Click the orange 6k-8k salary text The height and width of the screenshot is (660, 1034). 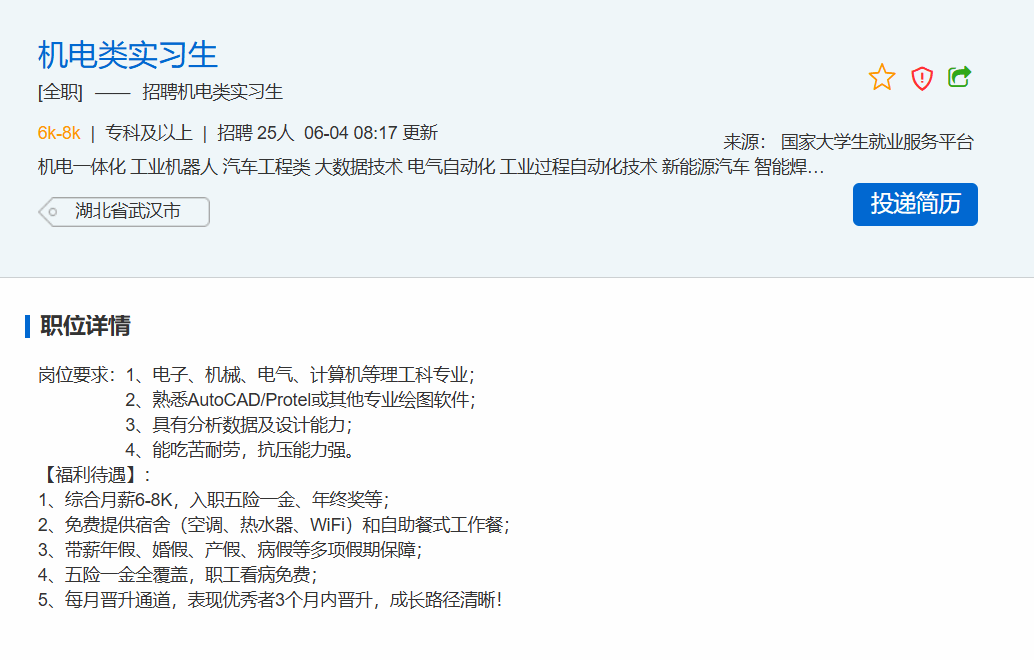(x=59, y=133)
